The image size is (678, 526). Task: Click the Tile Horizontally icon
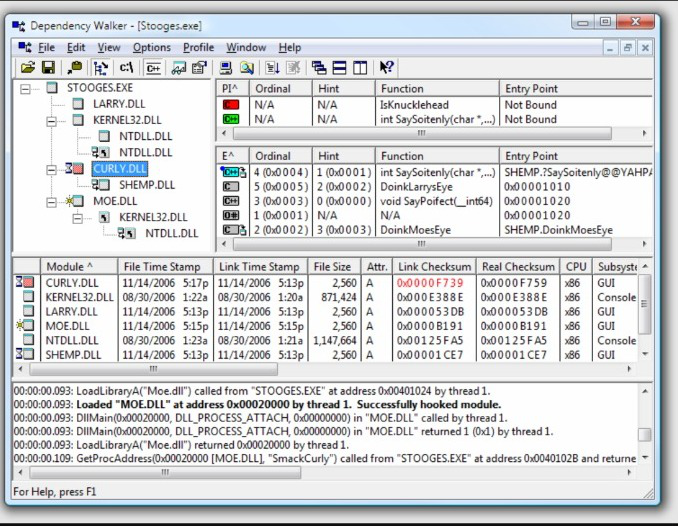pos(339,67)
